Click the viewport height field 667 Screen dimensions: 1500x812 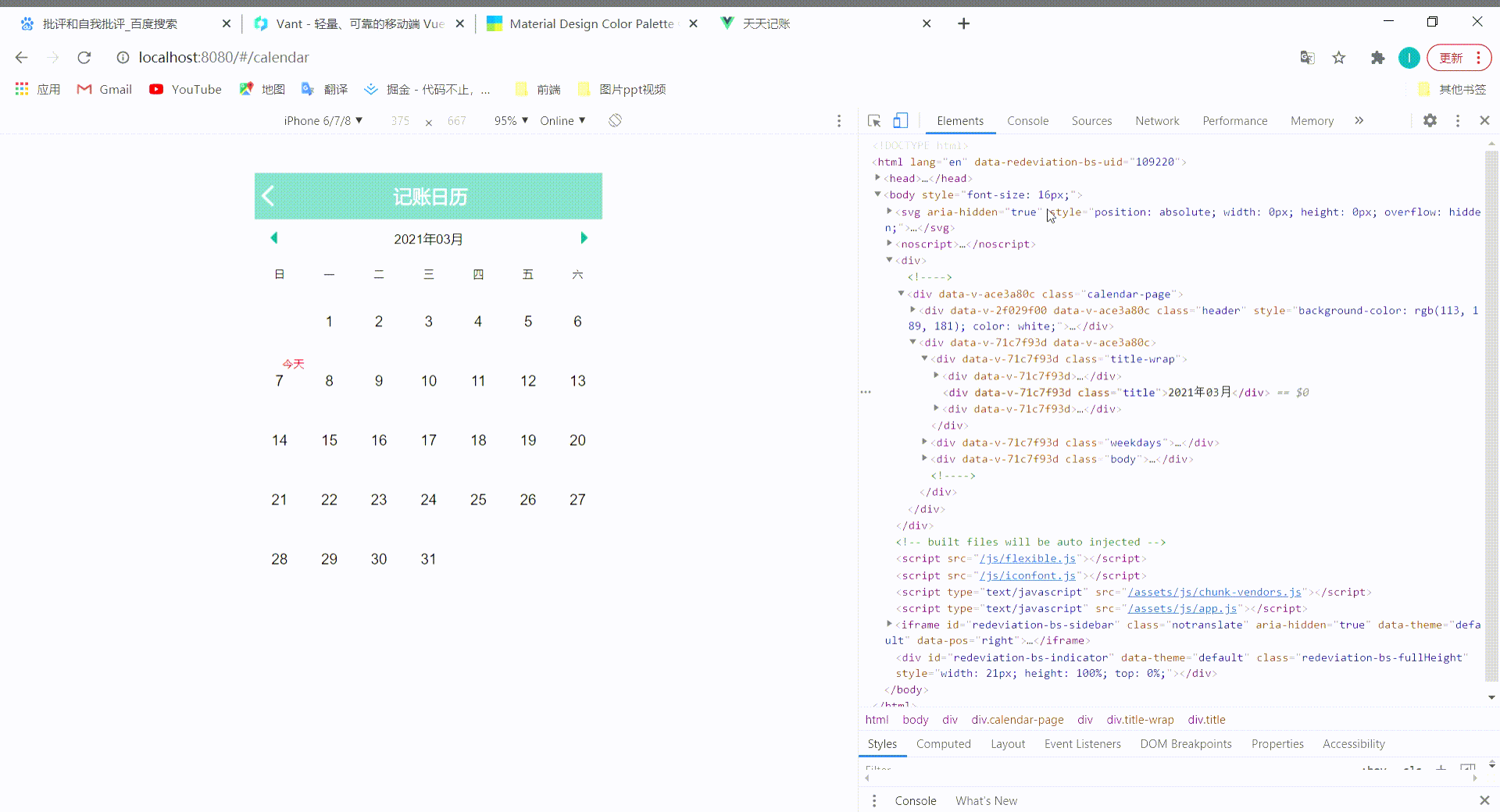(456, 121)
